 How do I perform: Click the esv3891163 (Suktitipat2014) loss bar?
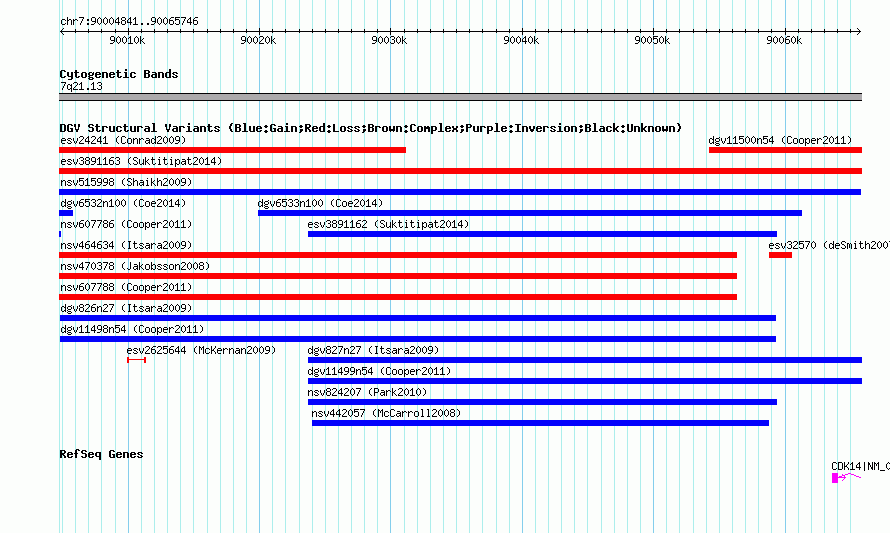click(460, 171)
